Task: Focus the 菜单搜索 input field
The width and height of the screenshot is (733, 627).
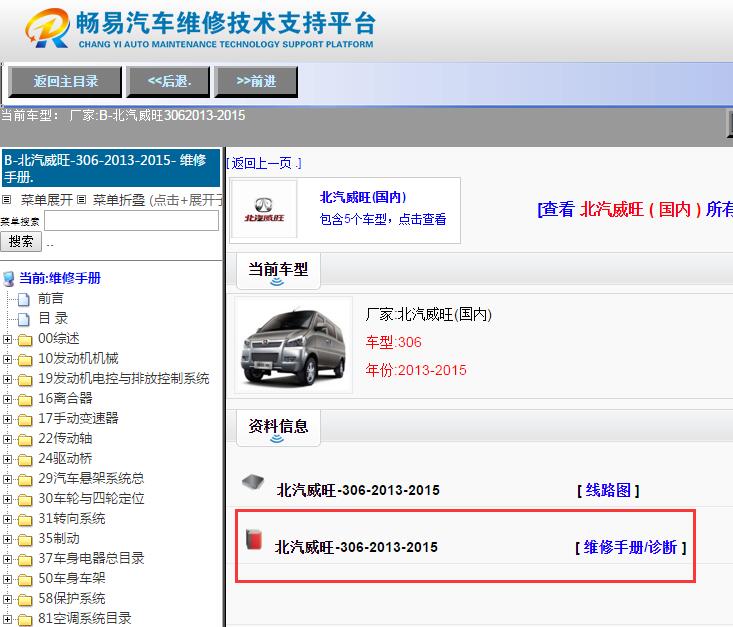Action: 131,221
